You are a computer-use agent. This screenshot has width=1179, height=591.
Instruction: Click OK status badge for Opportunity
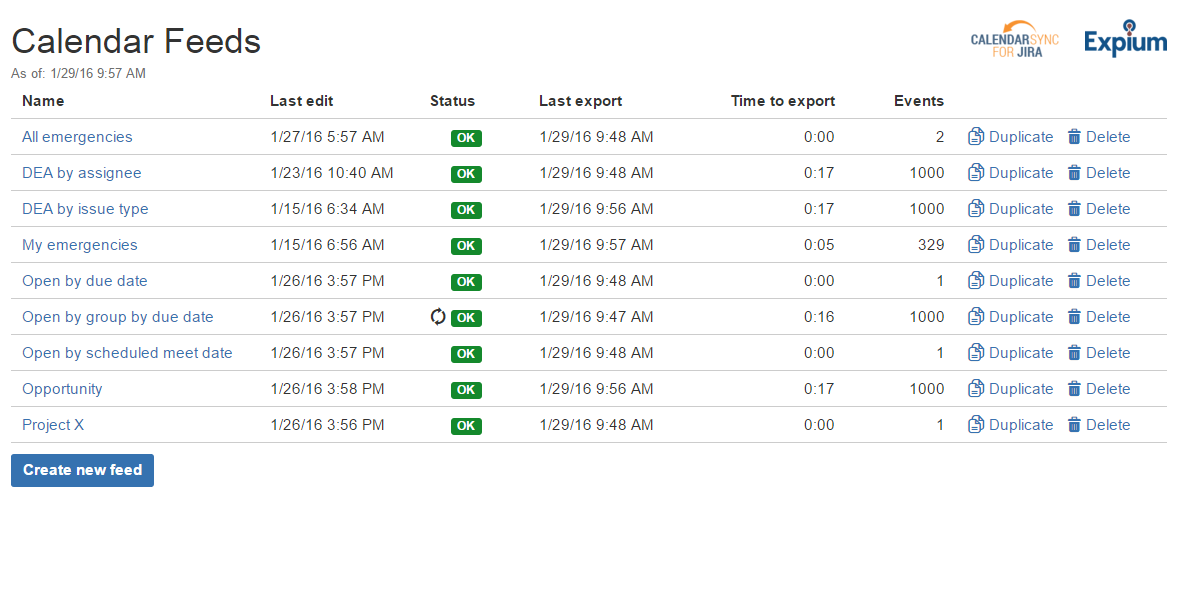pyautogui.click(x=466, y=390)
